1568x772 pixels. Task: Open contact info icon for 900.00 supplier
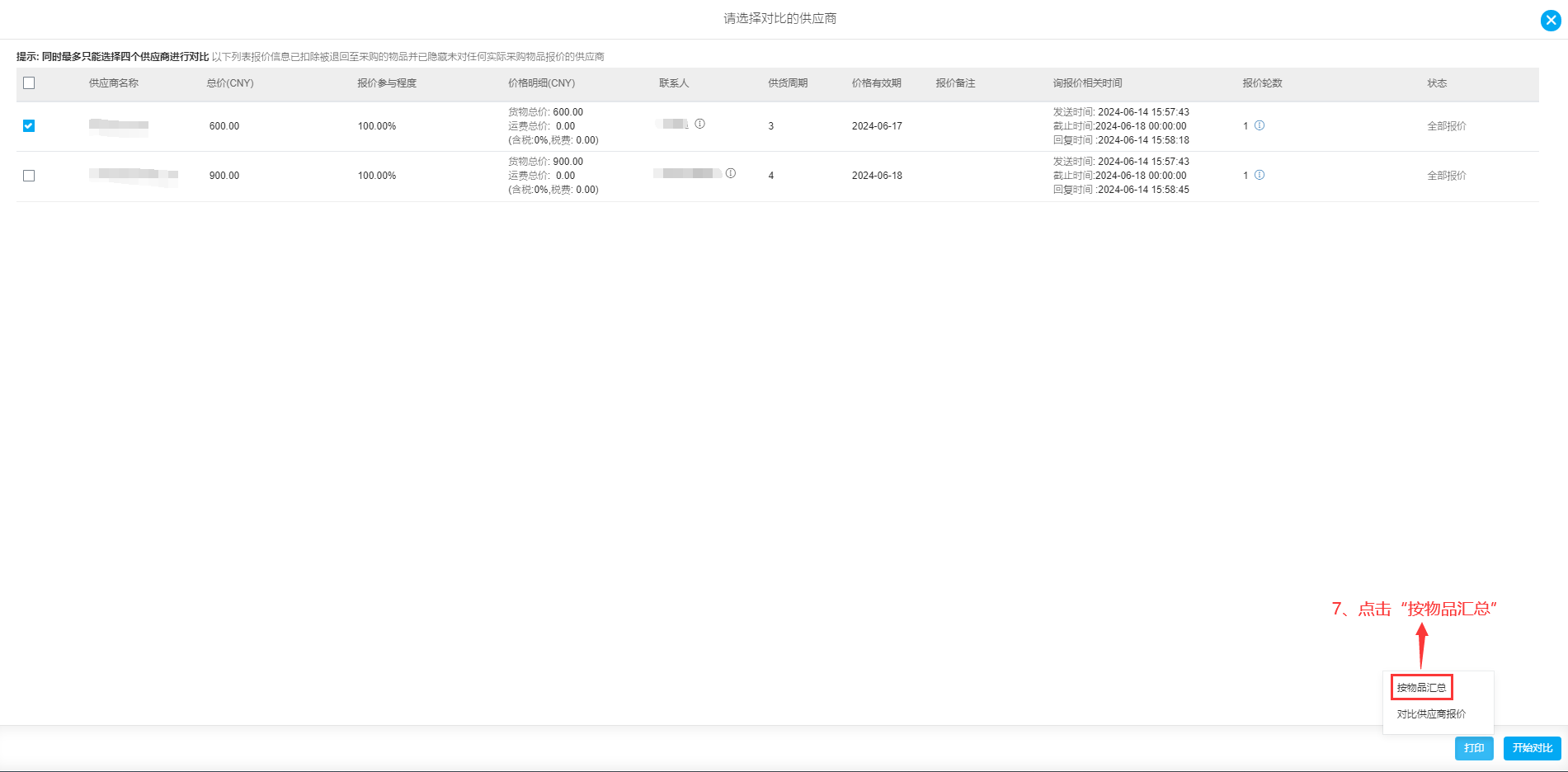tap(730, 173)
